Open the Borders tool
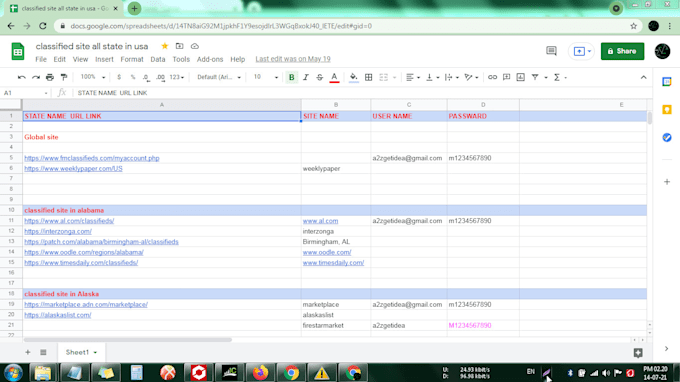Image resolution: width=680 pixels, height=382 pixels. pyautogui.click(x=369, y=77)
